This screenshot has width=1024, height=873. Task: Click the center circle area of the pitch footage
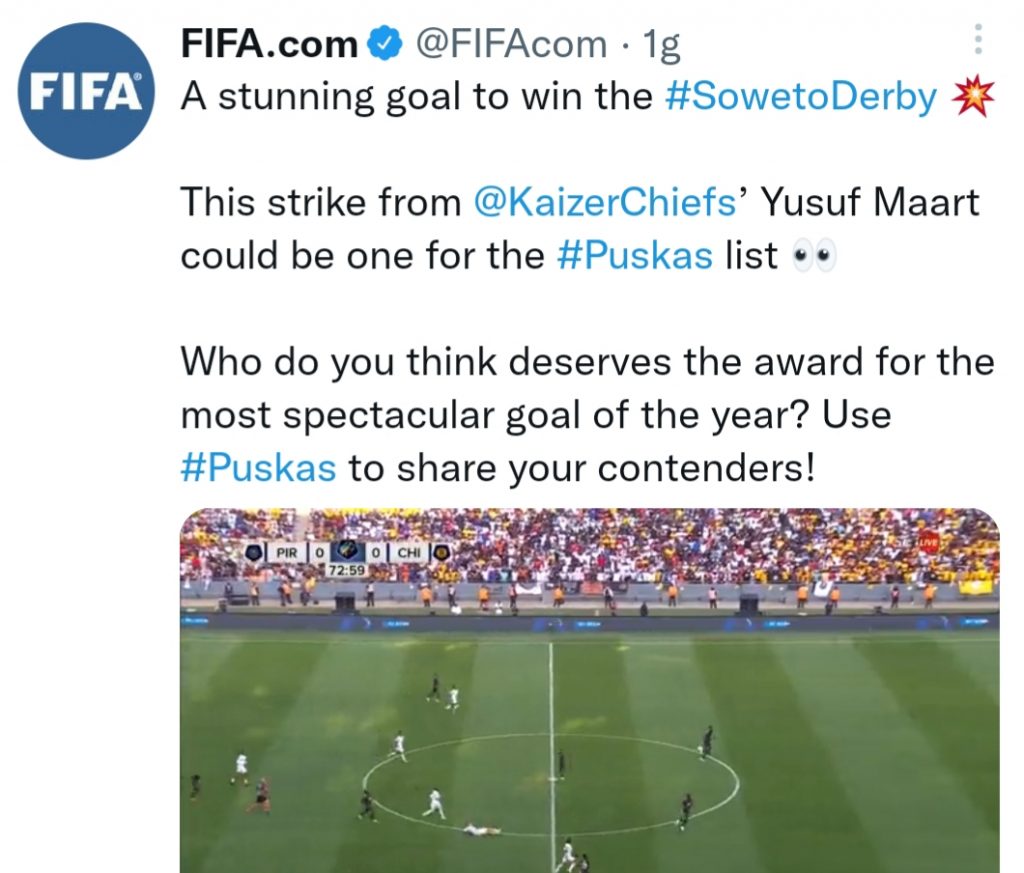point(555,785)
